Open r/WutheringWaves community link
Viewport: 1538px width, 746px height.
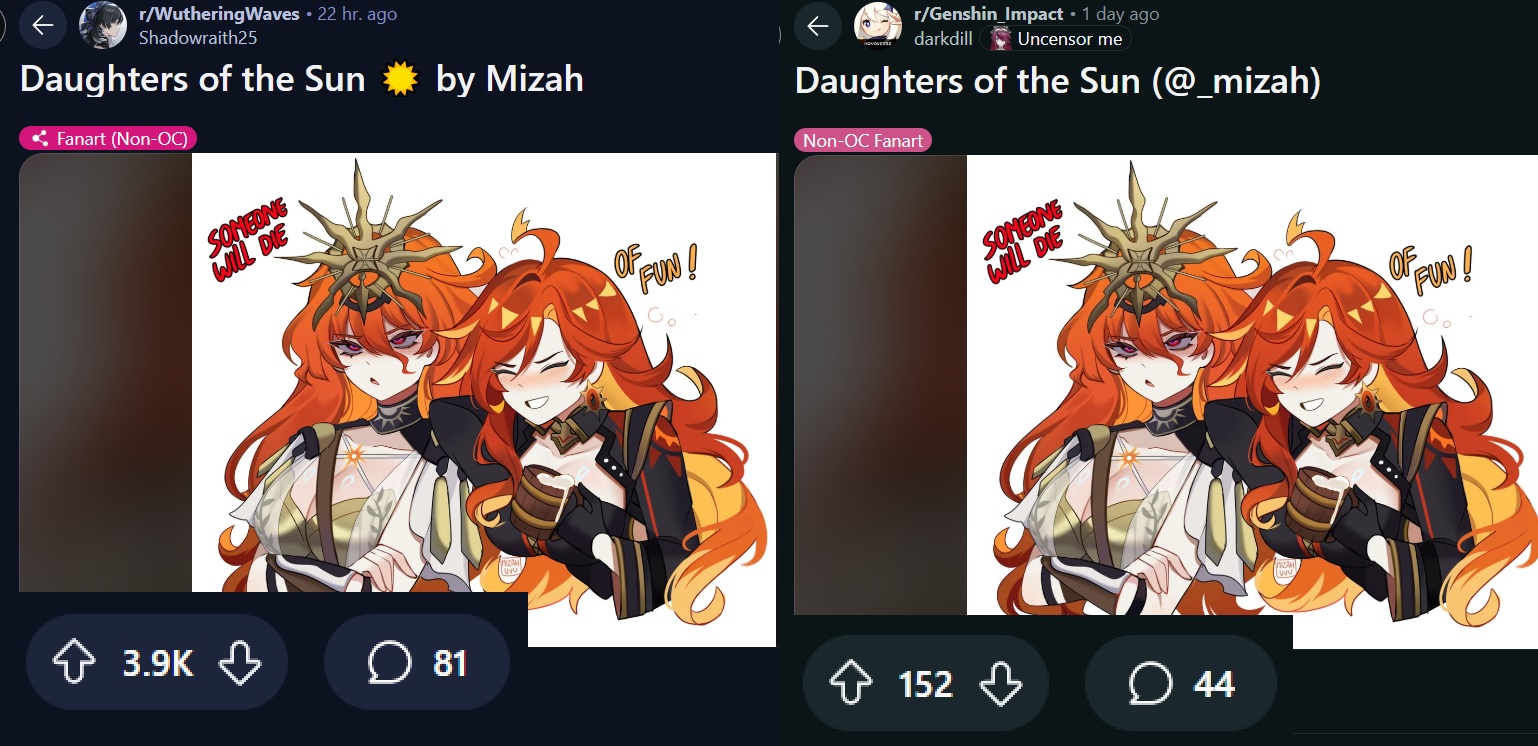(x=219, y=14)
